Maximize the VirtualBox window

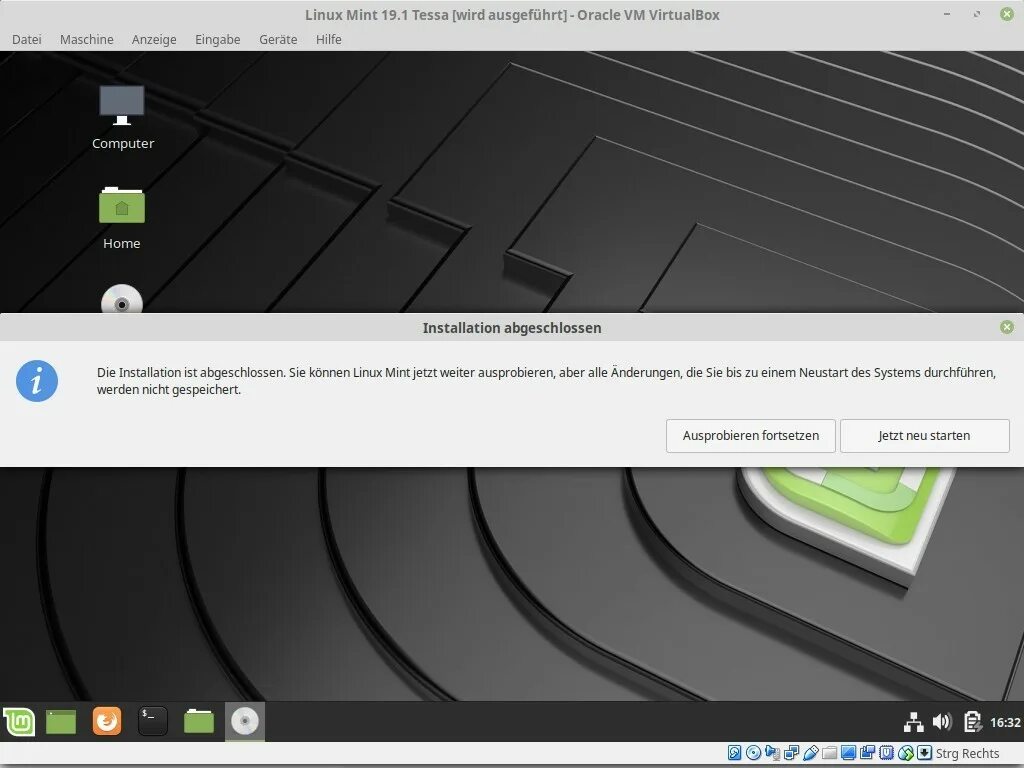click(976, 14)
